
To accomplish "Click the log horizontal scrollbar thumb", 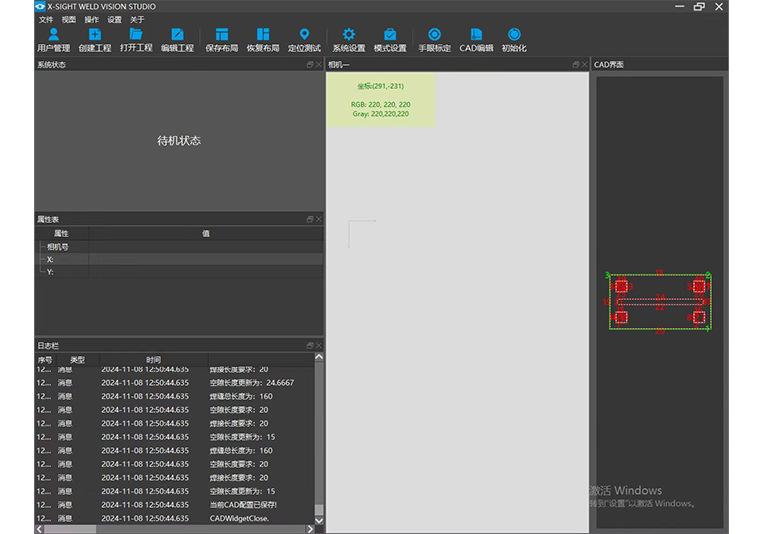I will click(70, 529).
